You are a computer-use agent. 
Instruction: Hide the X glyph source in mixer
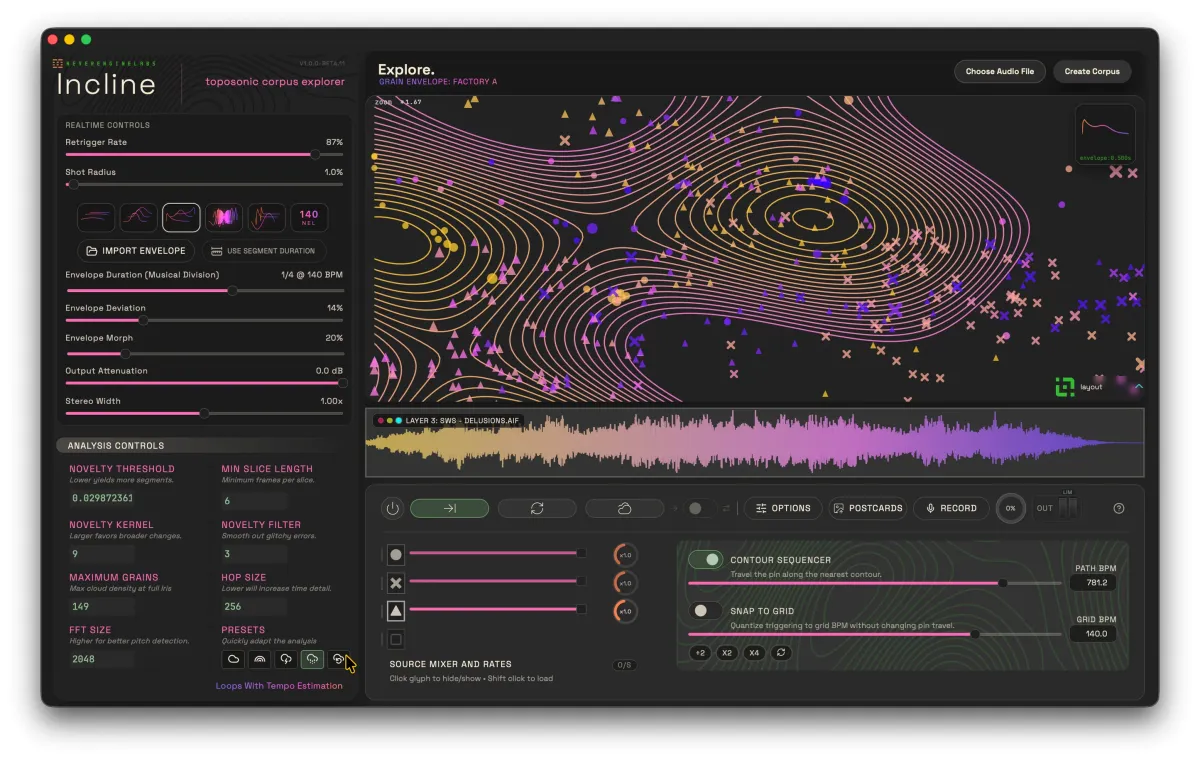click(396, 582)
